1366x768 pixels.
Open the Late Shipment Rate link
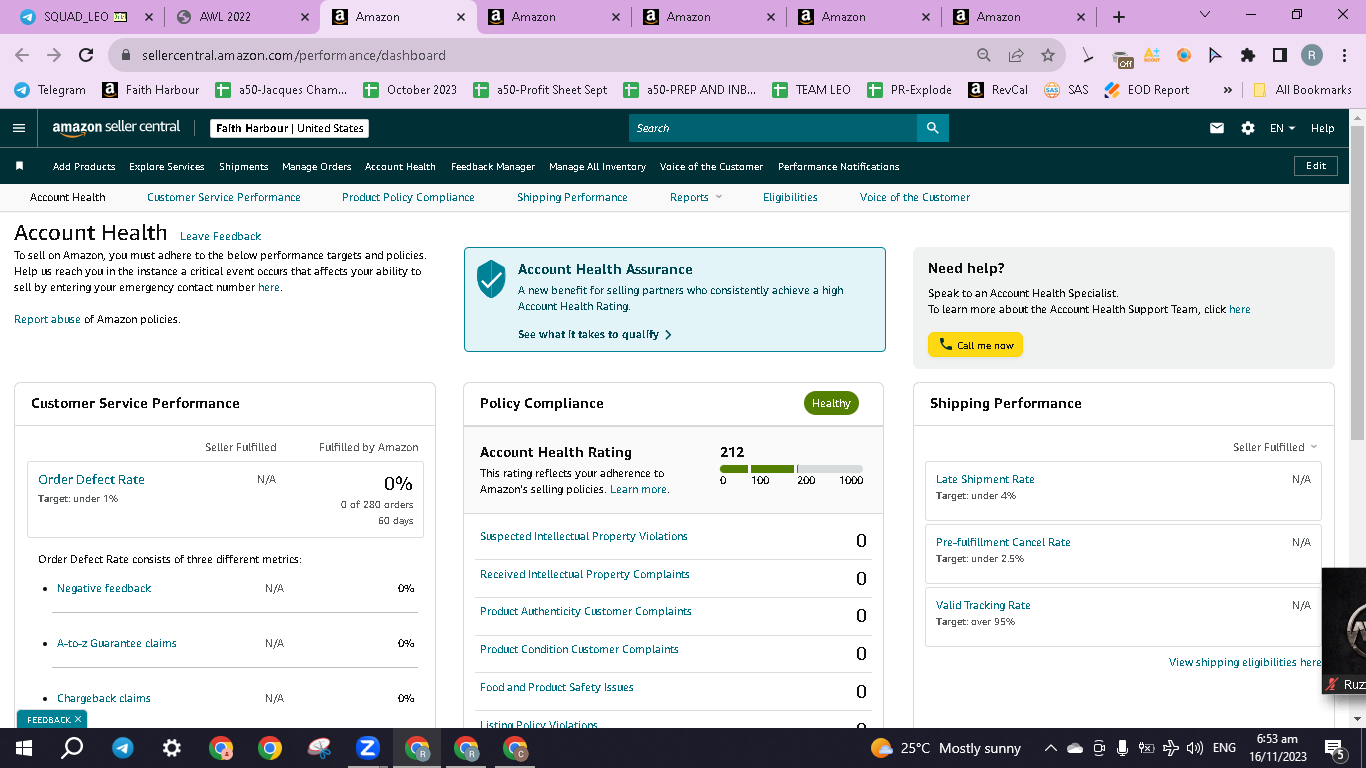(985, 479)
